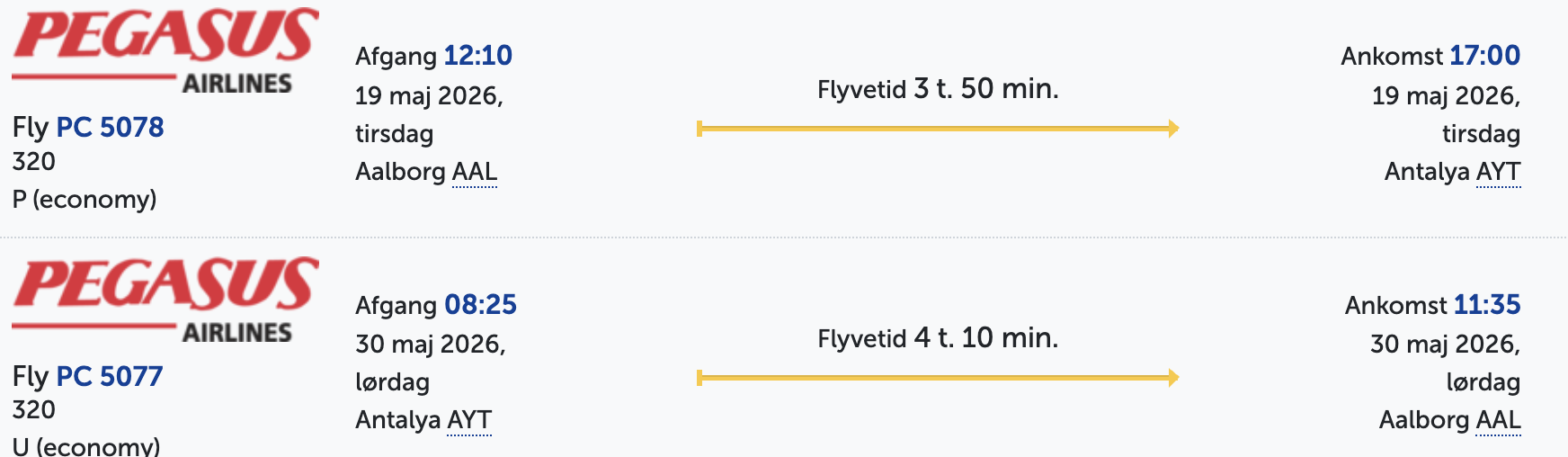Click the AYT arrival airport code under Ankomst 17:00
The width and height of the screenshot is (1568, 457).
(x=1498, y=172)
